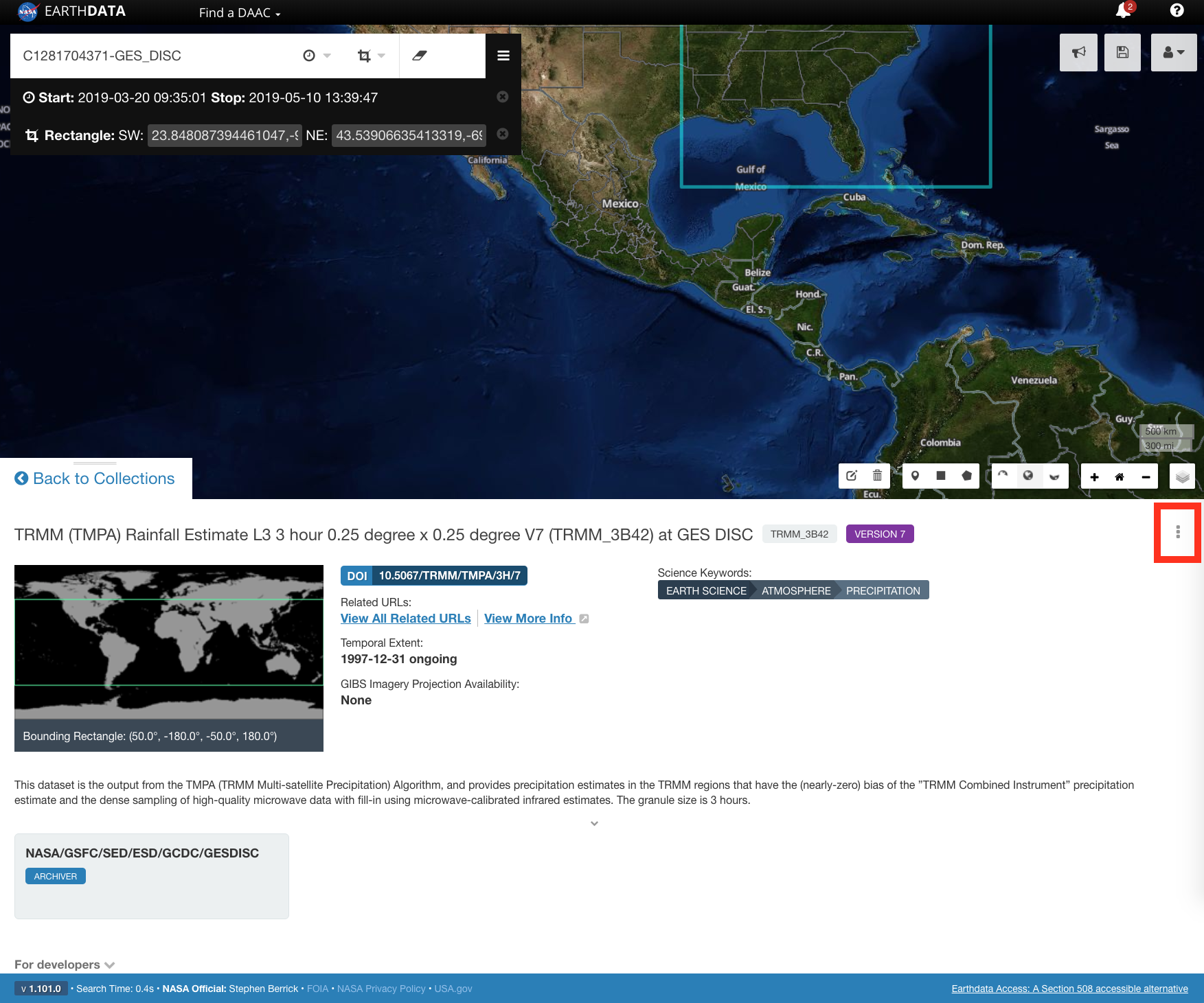The width and height of the screenshot is (1204, 1003).
Task: Open the Find a DAAC menu
Action: pos(240,13)
